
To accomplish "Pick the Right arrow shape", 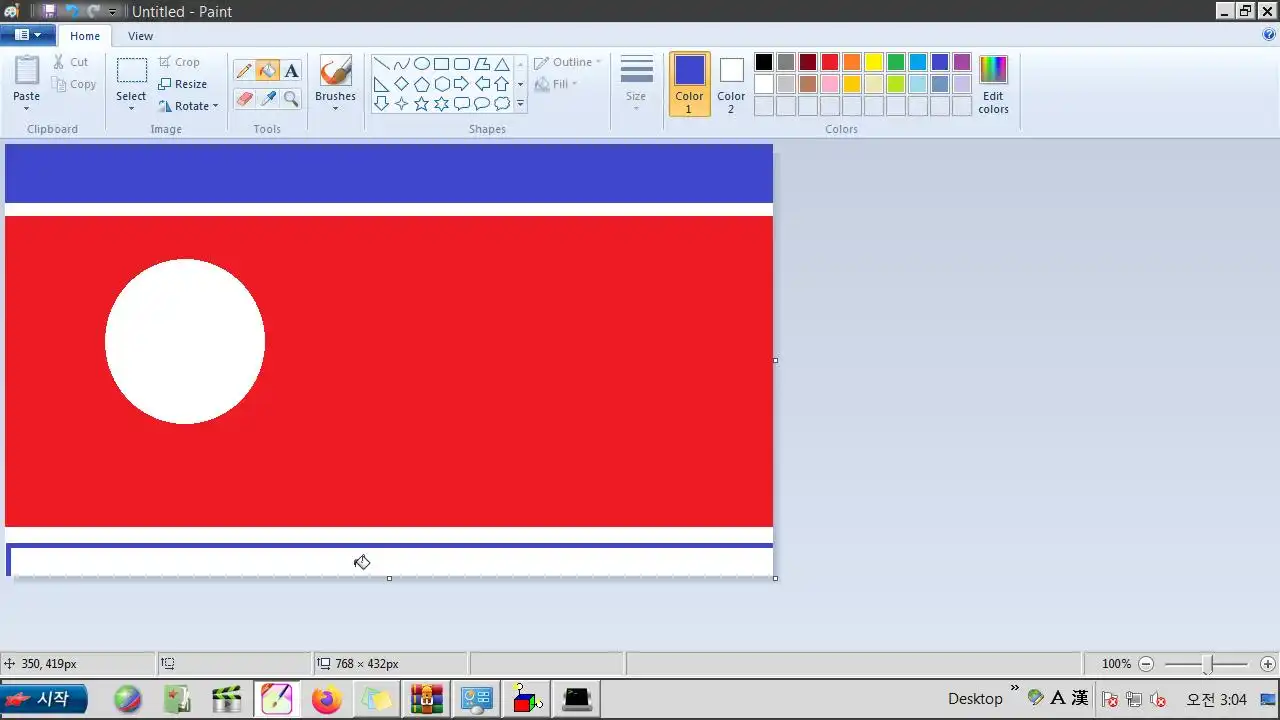I will 461,84.
